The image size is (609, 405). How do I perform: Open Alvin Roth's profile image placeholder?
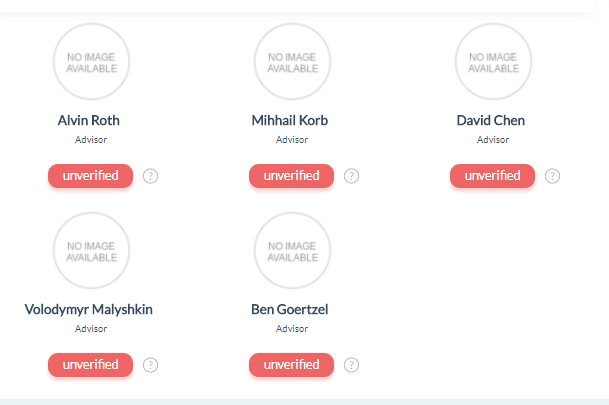tap(91, 62)
